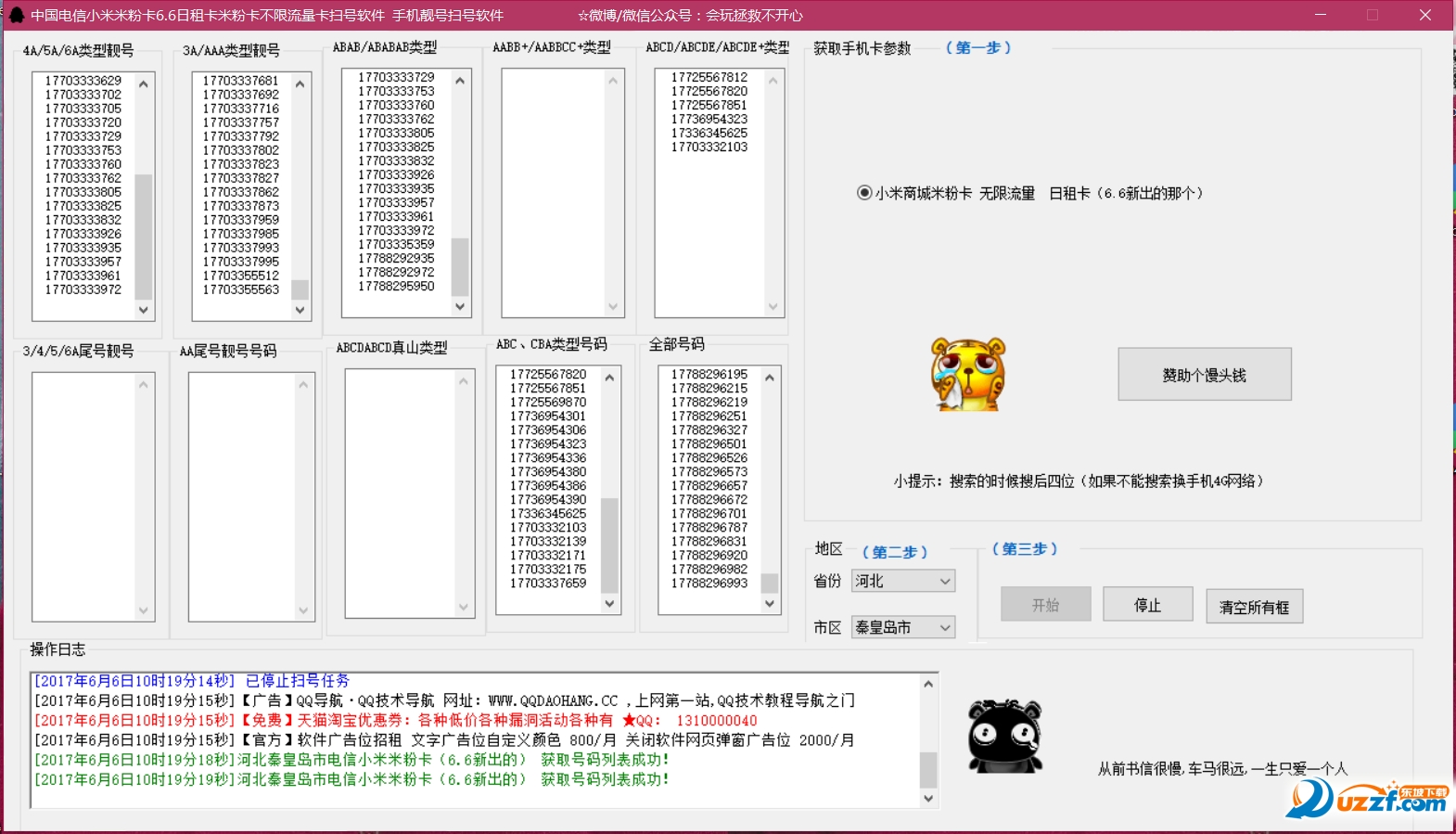Click the greyed 开始 button
Viewport: 1456px width, 834px height.
pos(1046,605)
